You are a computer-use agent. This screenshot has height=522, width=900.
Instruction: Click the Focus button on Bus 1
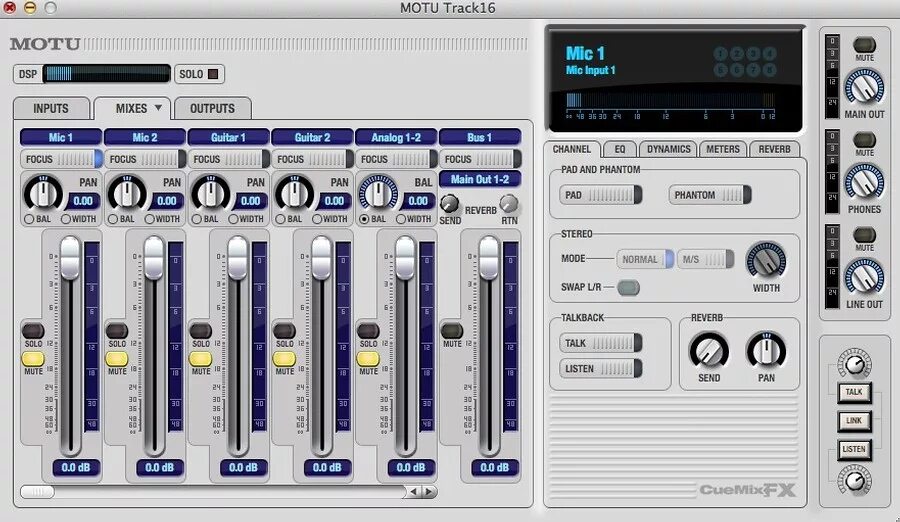tap(480, 159)
